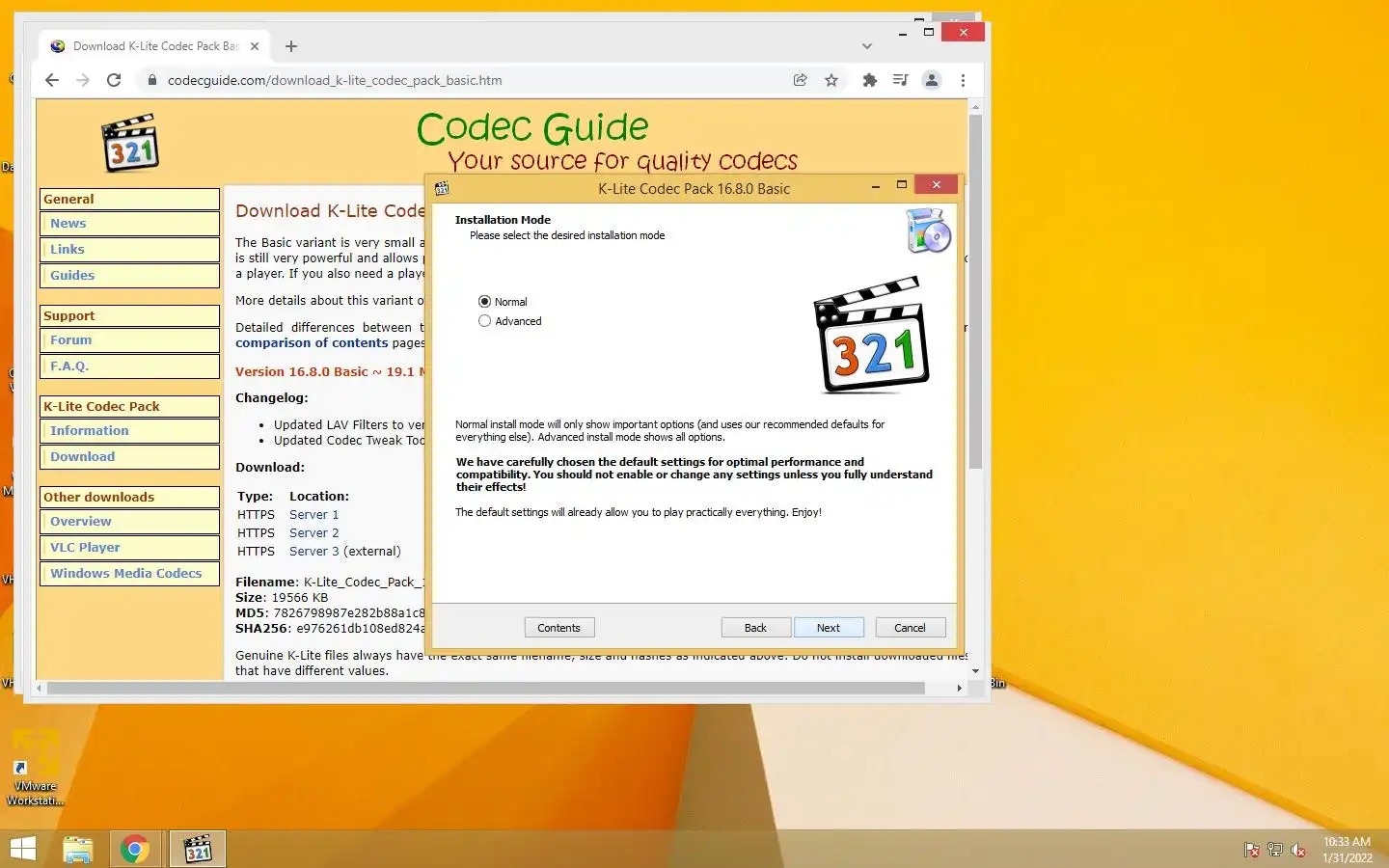Viewport: 1389px width, 868px height.
Task: Click the Codec Guide 321 site logo
Action: [130, 143]
